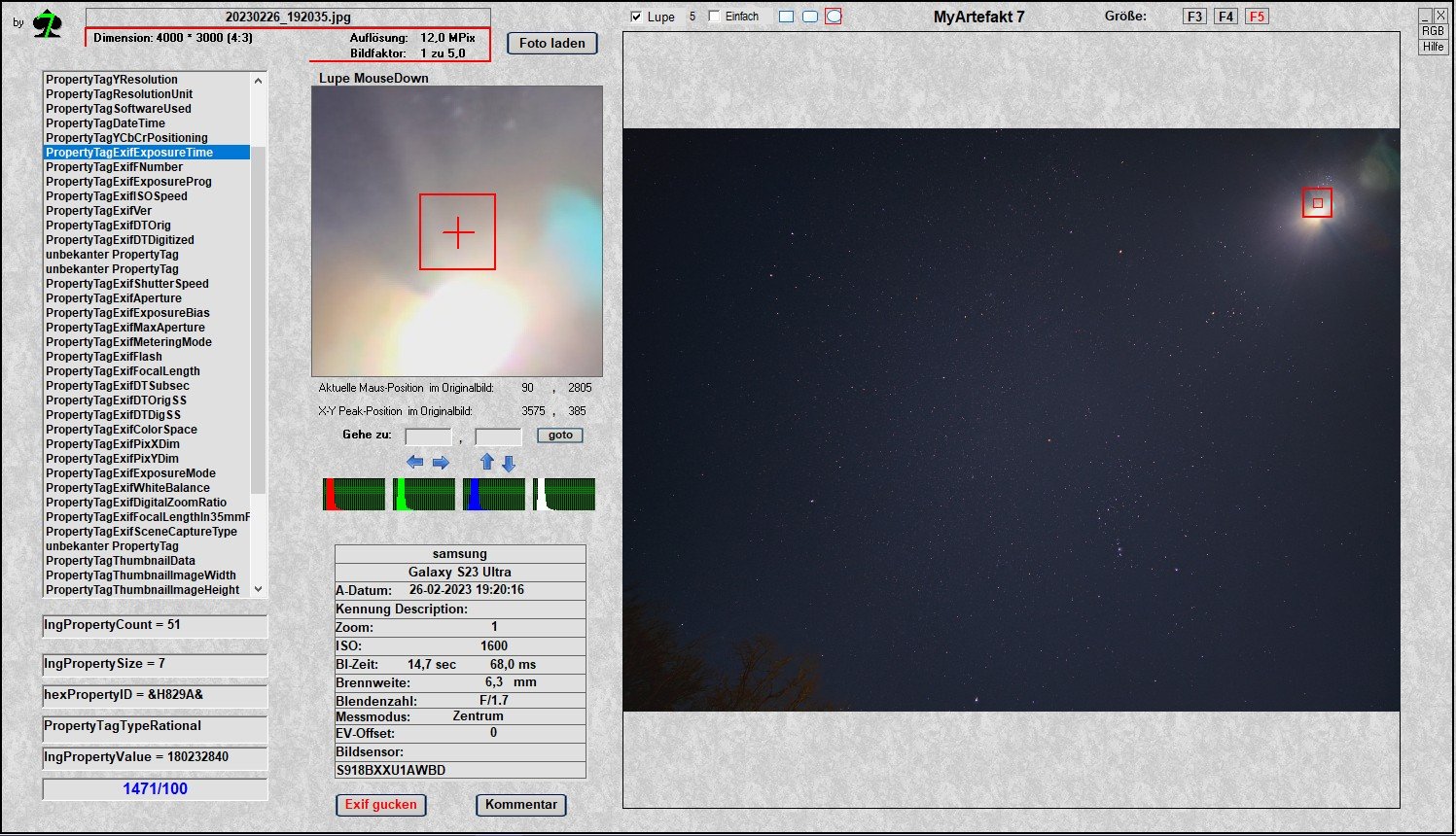Click the first Gehe zu input field
The image size is (1456, 836).
[428, 436]
